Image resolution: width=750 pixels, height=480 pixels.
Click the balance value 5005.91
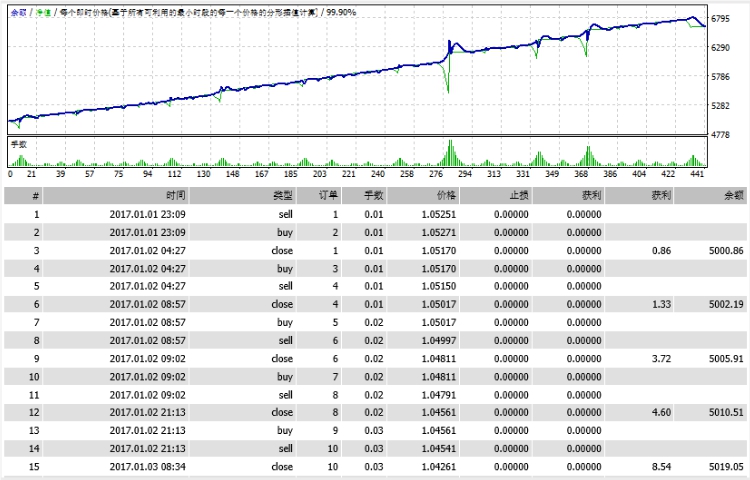pyautogui.click(x=726, y=359)
